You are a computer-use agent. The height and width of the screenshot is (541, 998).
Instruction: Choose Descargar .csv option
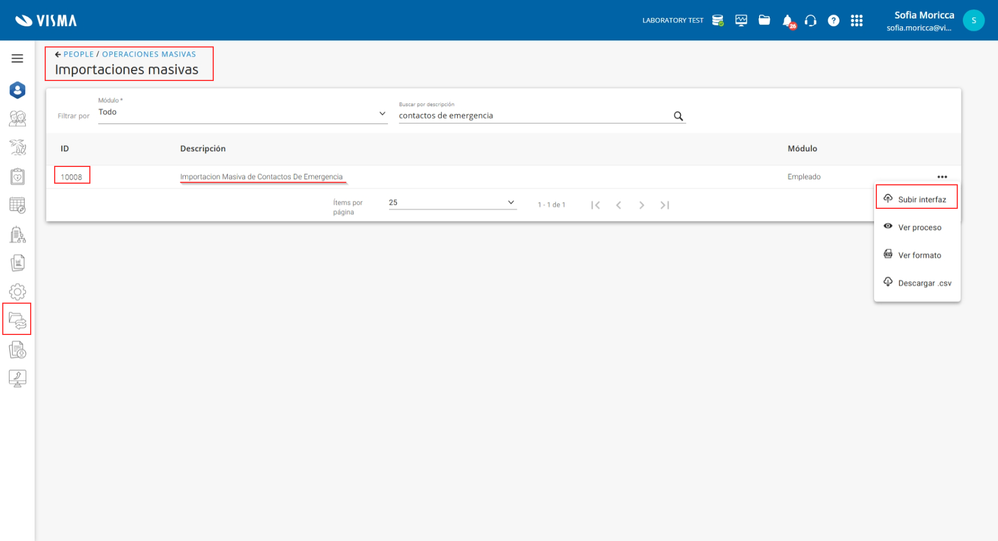coord(917,283)
